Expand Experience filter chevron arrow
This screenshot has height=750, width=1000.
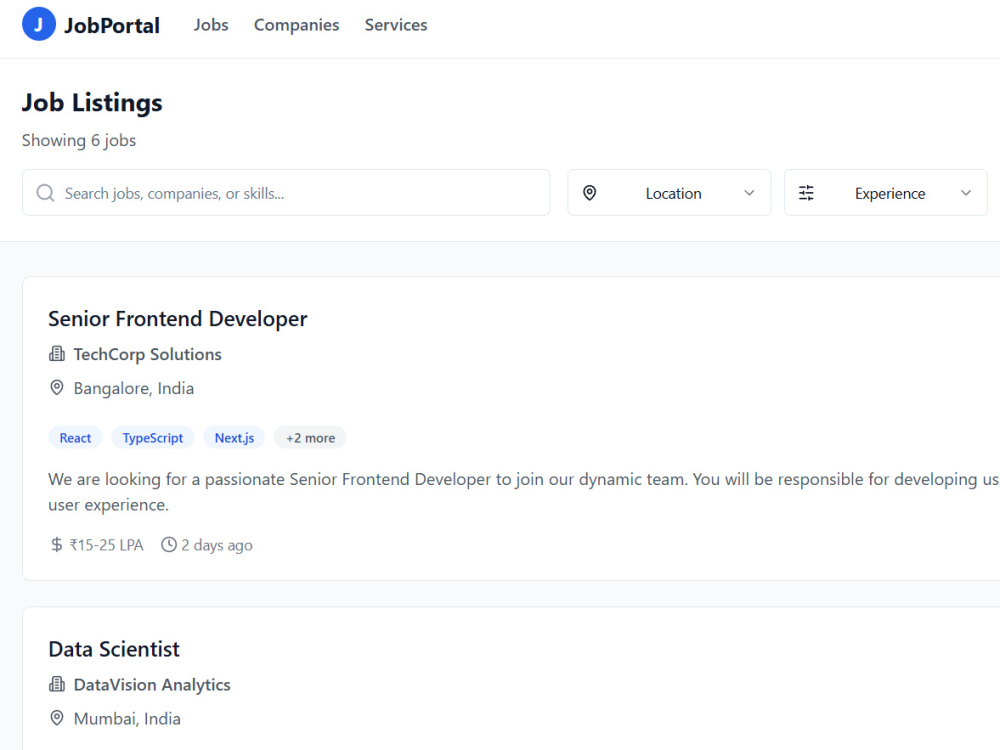(966, 193)
